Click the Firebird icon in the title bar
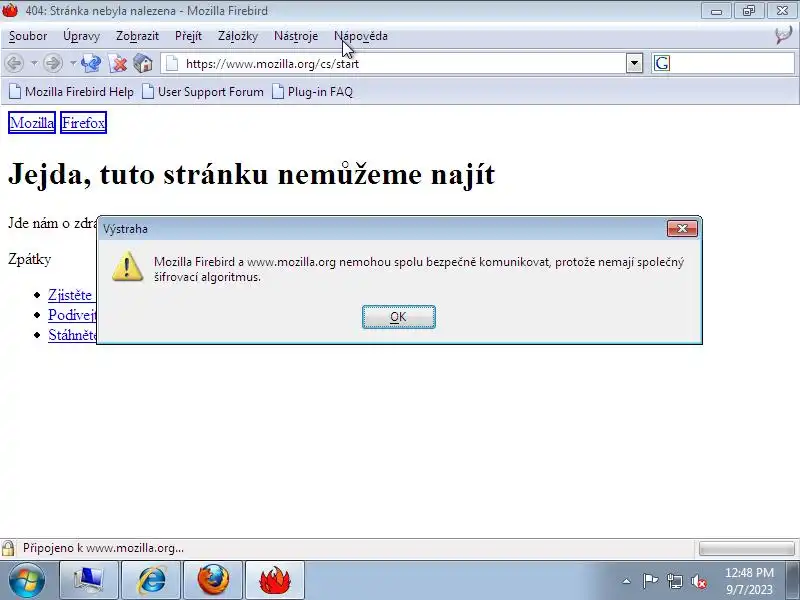This screenshot has width=800, height=600. coord(10,10)
